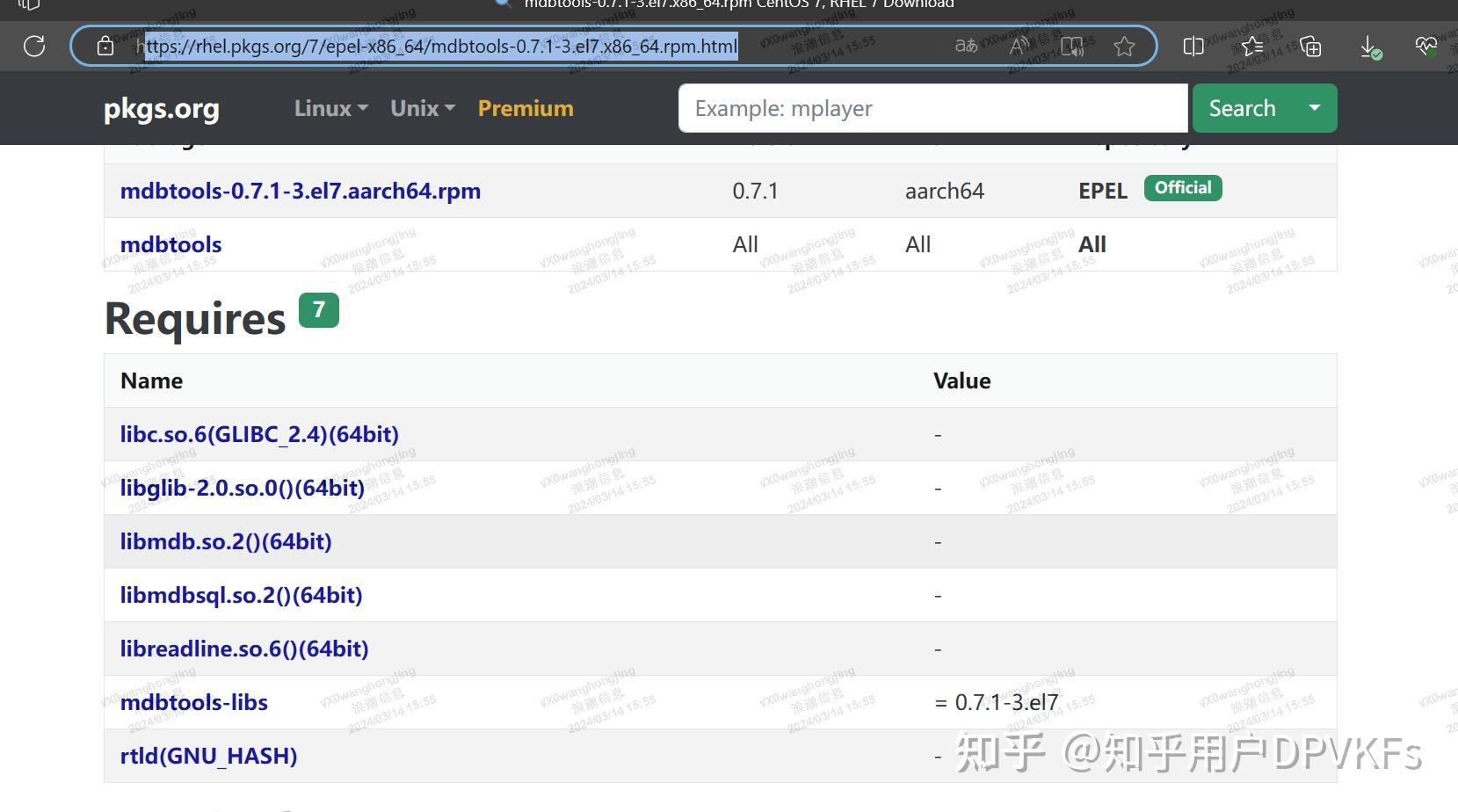Open the Split screen icon
The image size is (1458, 812).
[x=1193, y=47]
